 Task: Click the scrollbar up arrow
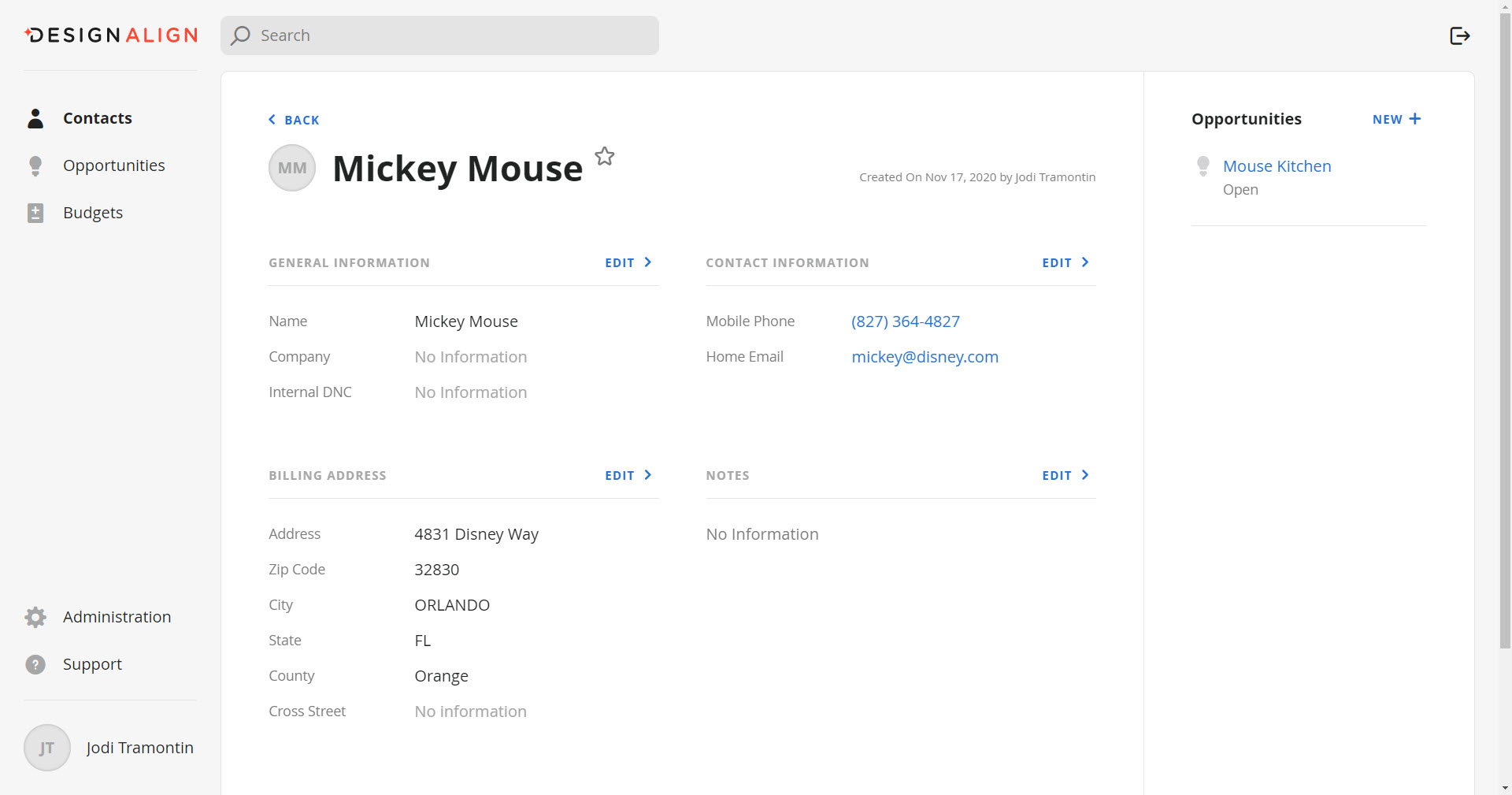coord(1505,6)
